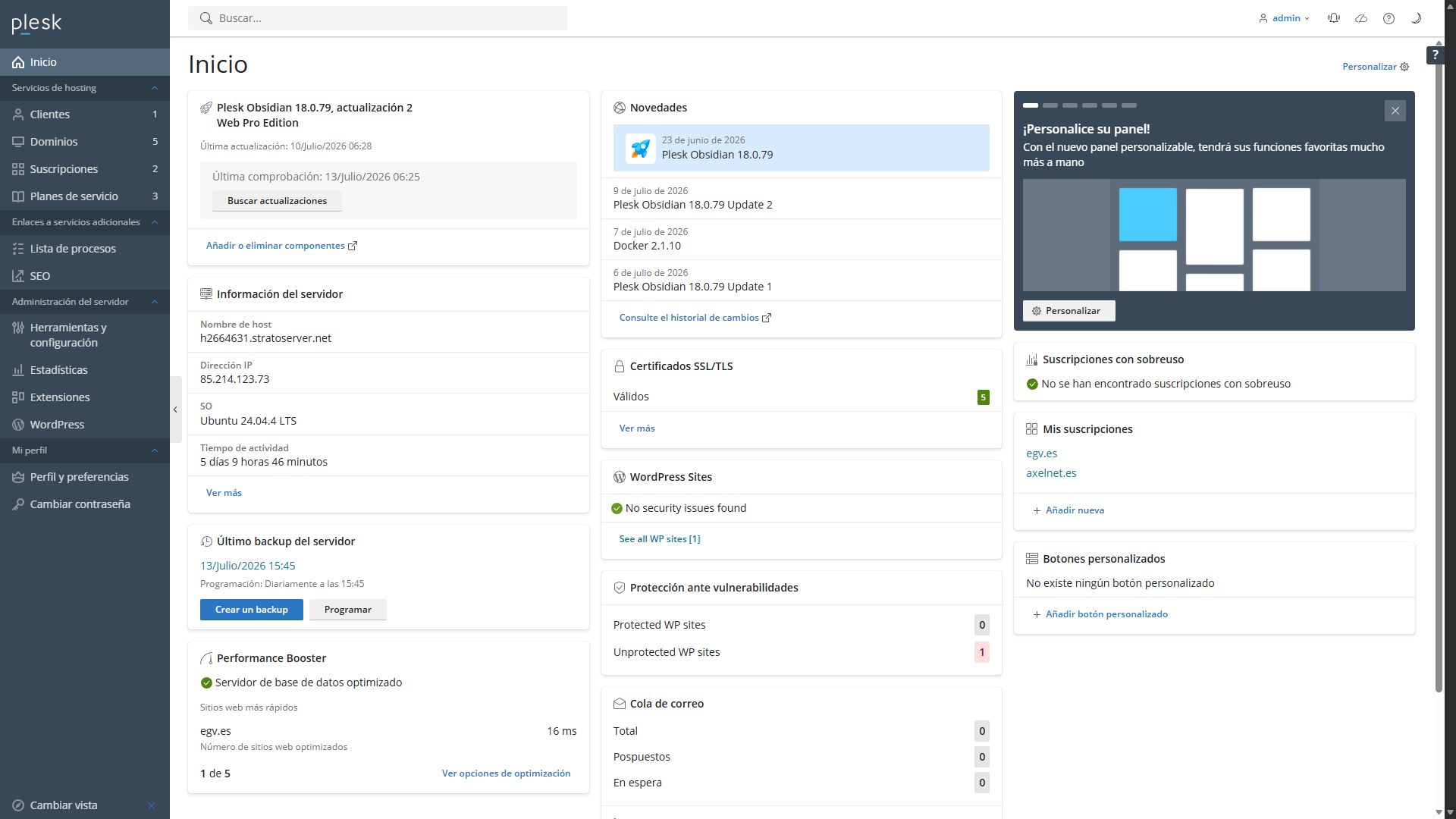Click the Planes de servicio book icon

[18, 196]
